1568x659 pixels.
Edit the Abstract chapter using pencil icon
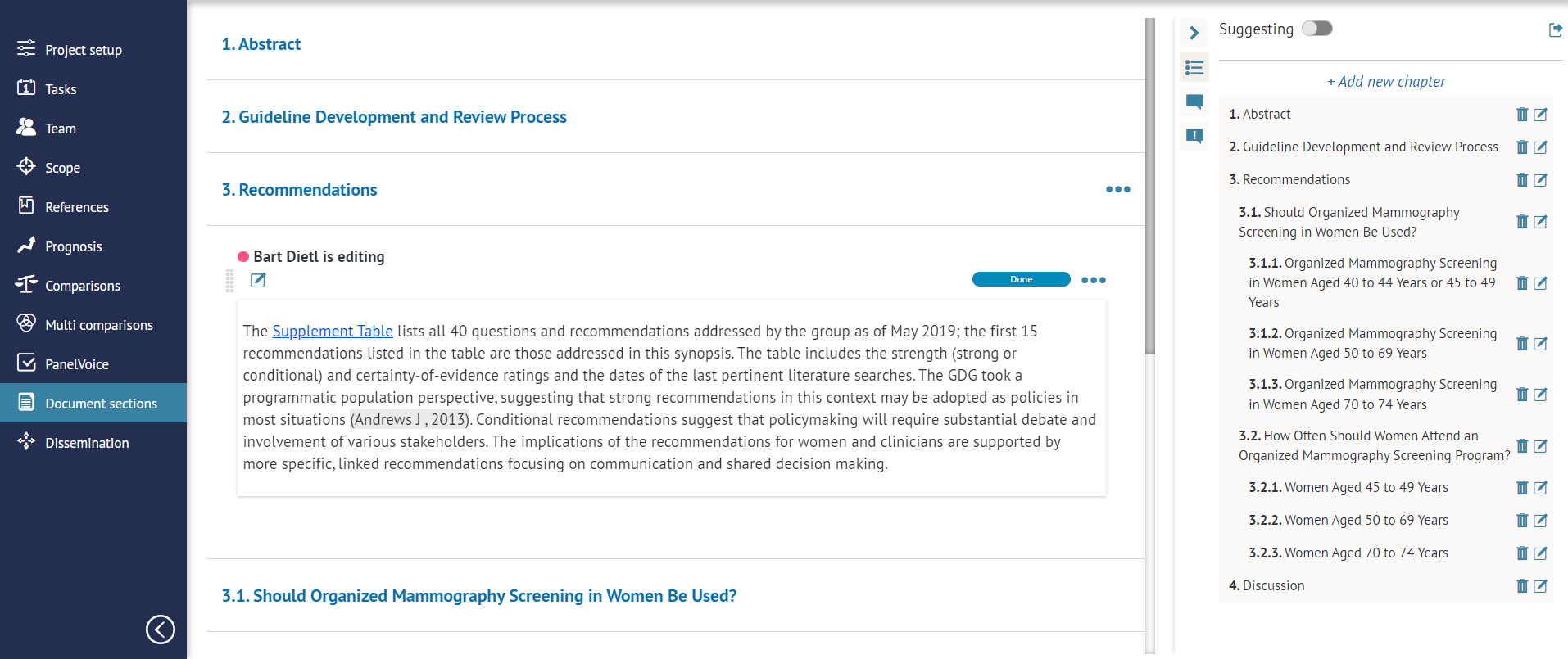1542,115
